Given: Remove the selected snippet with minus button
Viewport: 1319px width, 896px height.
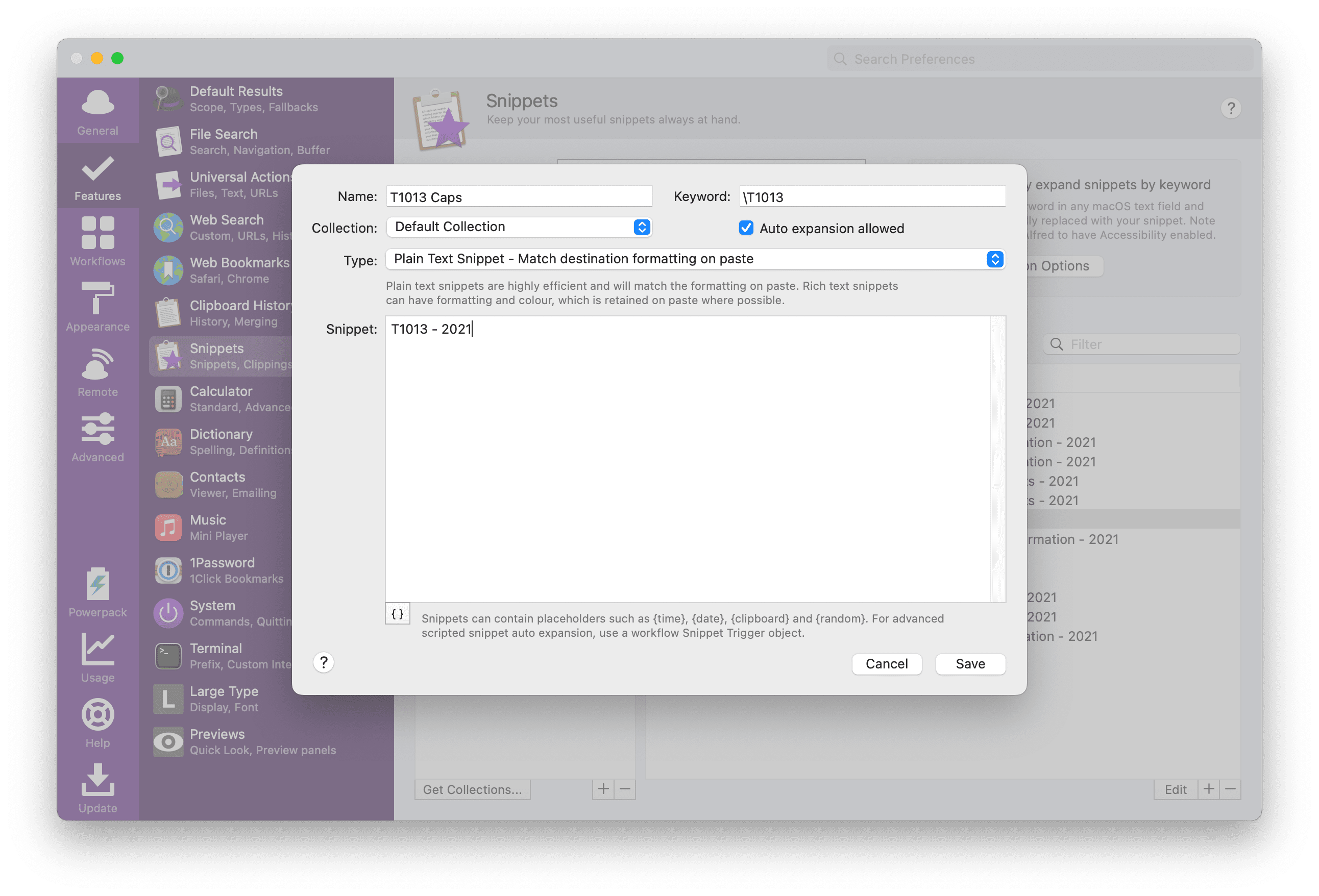Looking at the screenshot, I should tap(1231, 789).
